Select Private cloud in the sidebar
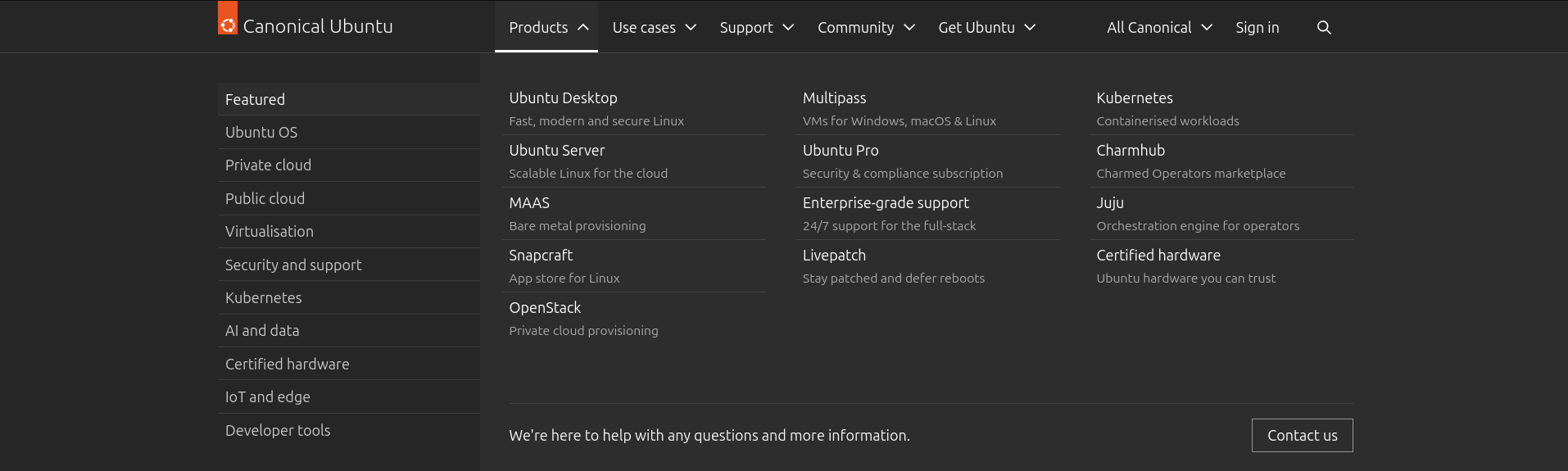The height and width of the screenshot is (471, 1568). pyautogui.click(x=349, y=165)
